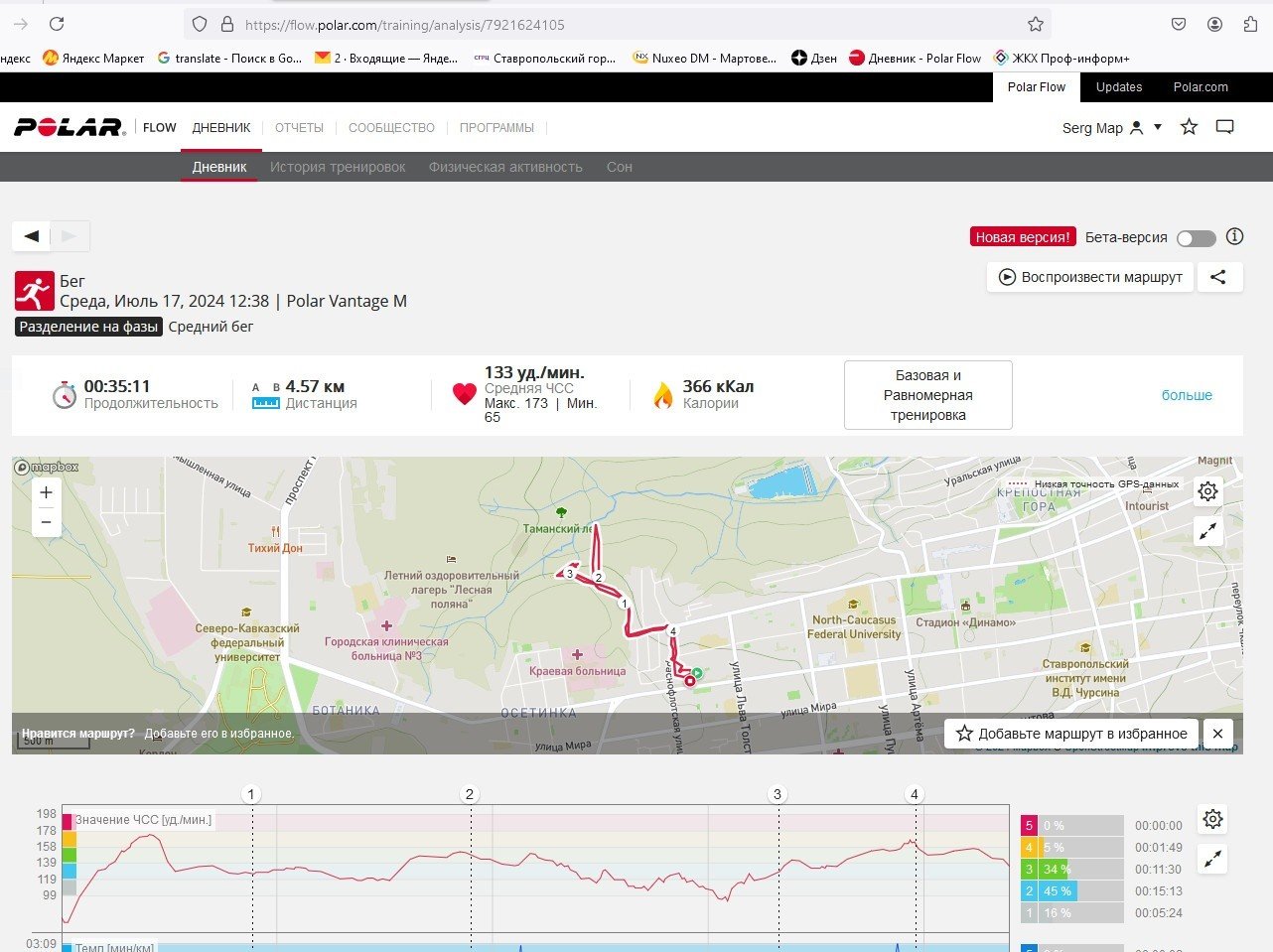This screenshot has height=952, width=1273.
Task: Click lap marker 1 above the heart rate chart
Action: coord(251,794)
